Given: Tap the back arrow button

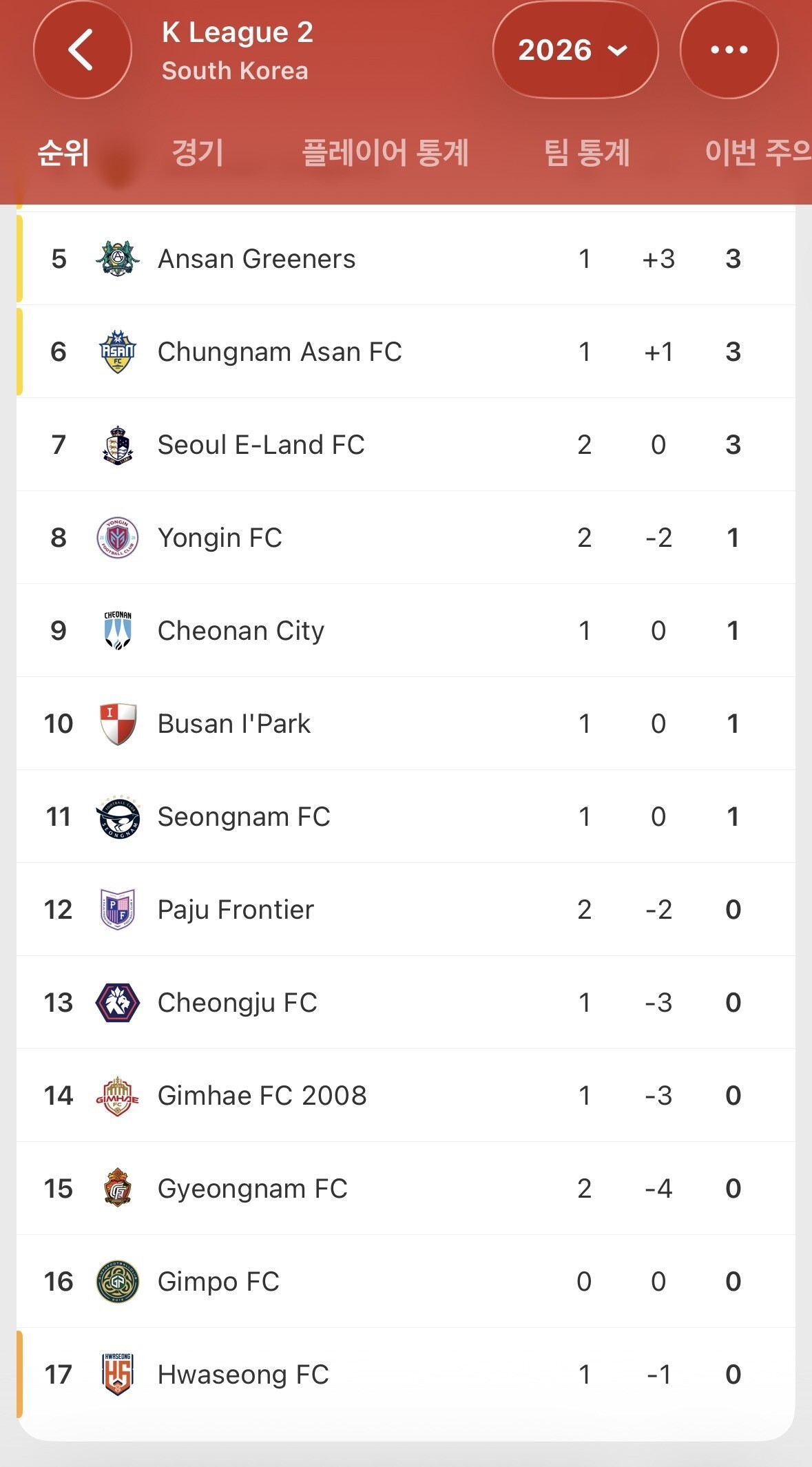Looking at the screenshot, I should [82, 50].
